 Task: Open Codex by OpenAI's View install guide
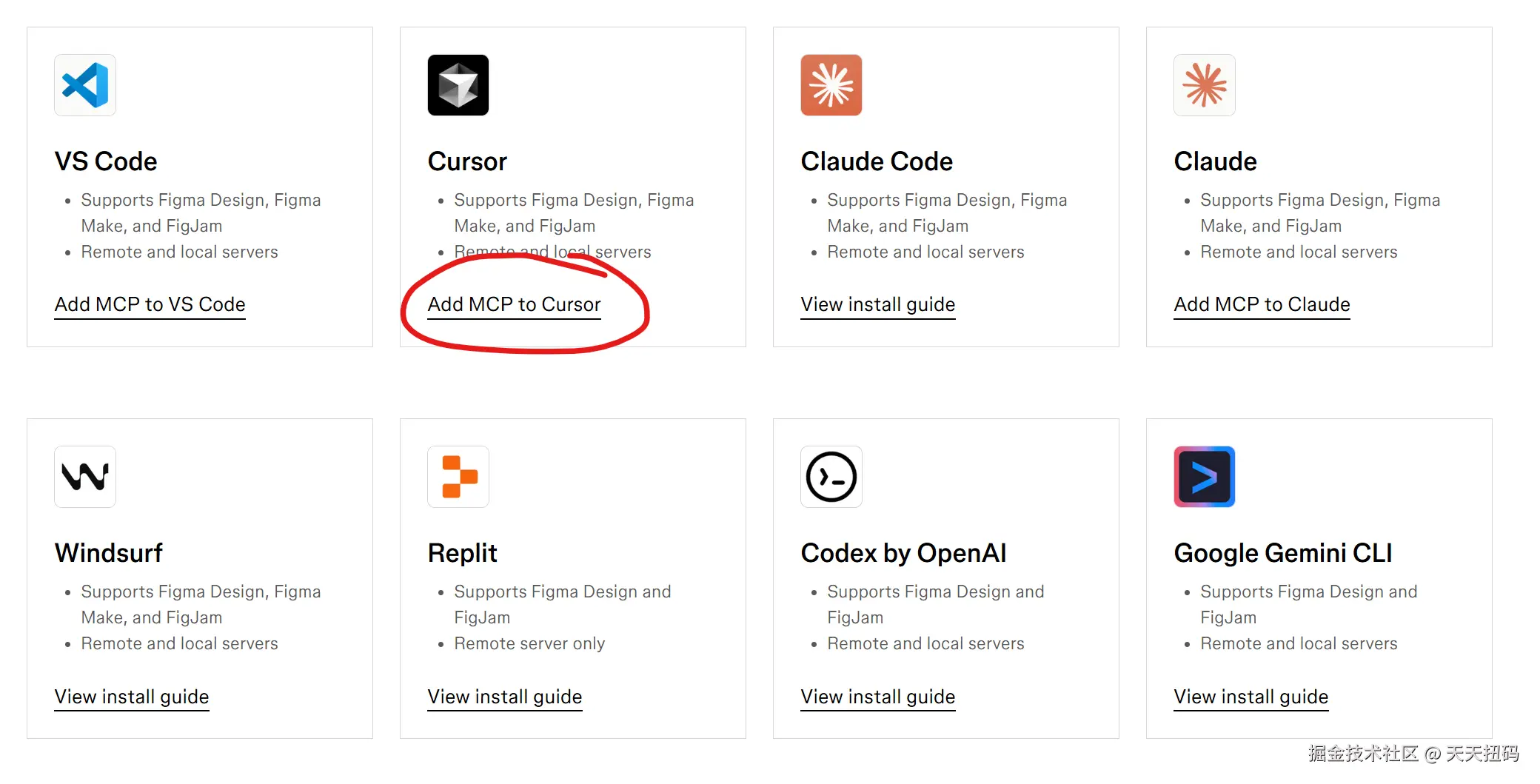tap(878, 697)
